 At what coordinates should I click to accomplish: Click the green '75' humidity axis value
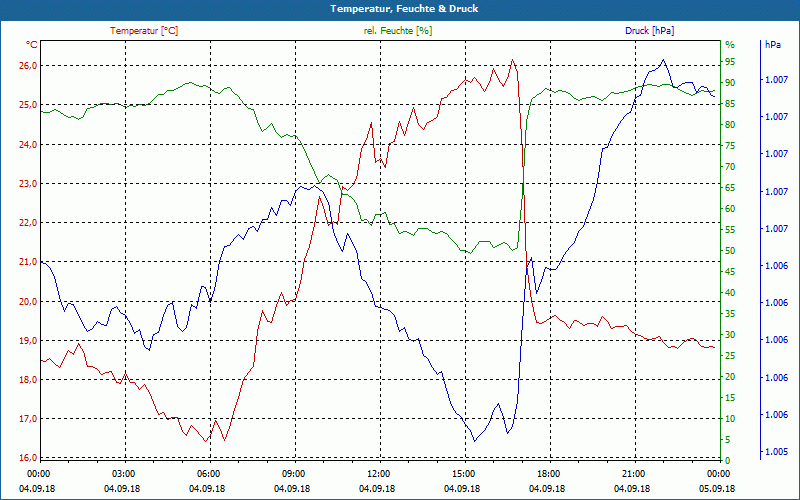pyautogui.click(x=730, y=146)
